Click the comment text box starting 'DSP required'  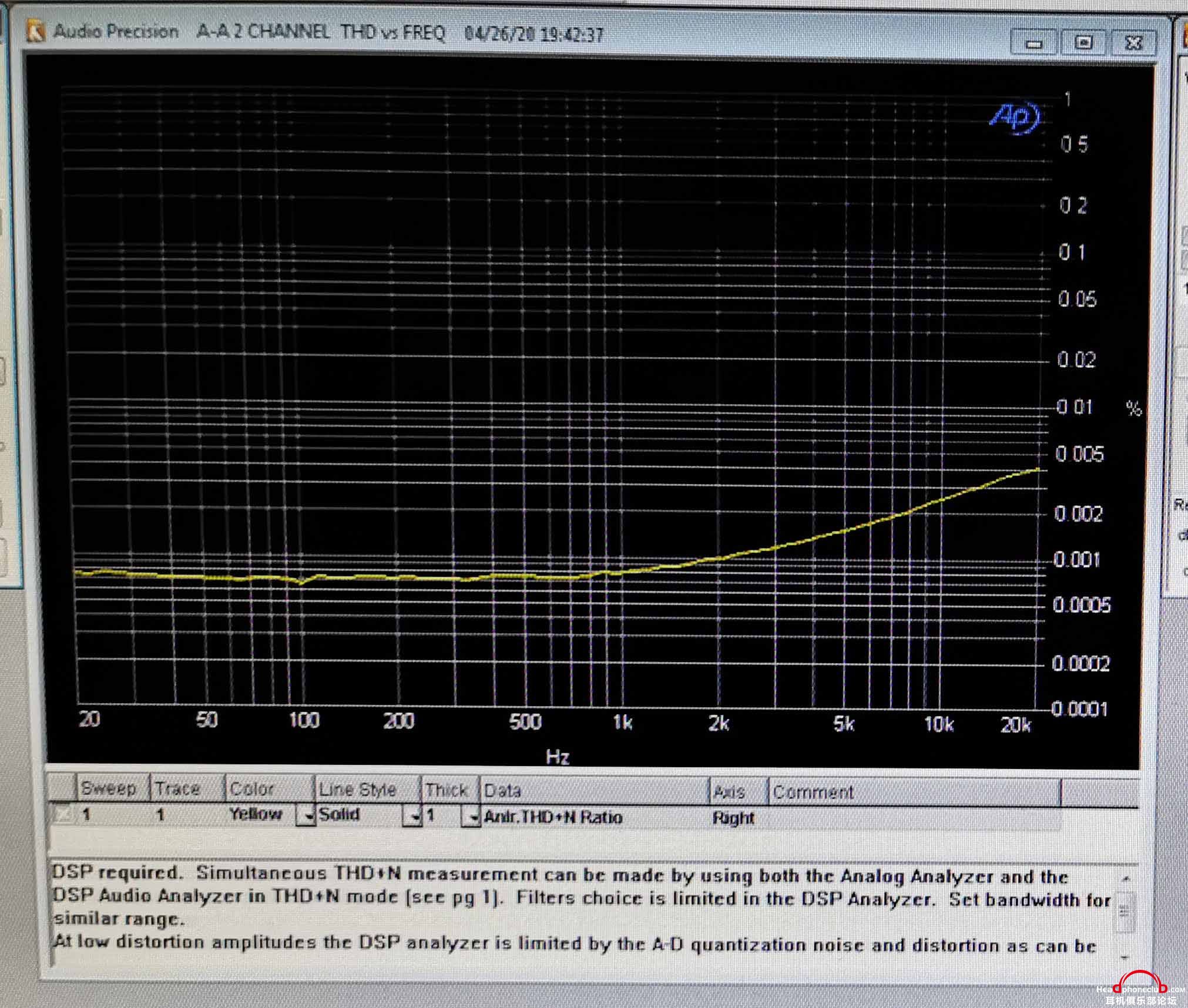pos(582,909)
